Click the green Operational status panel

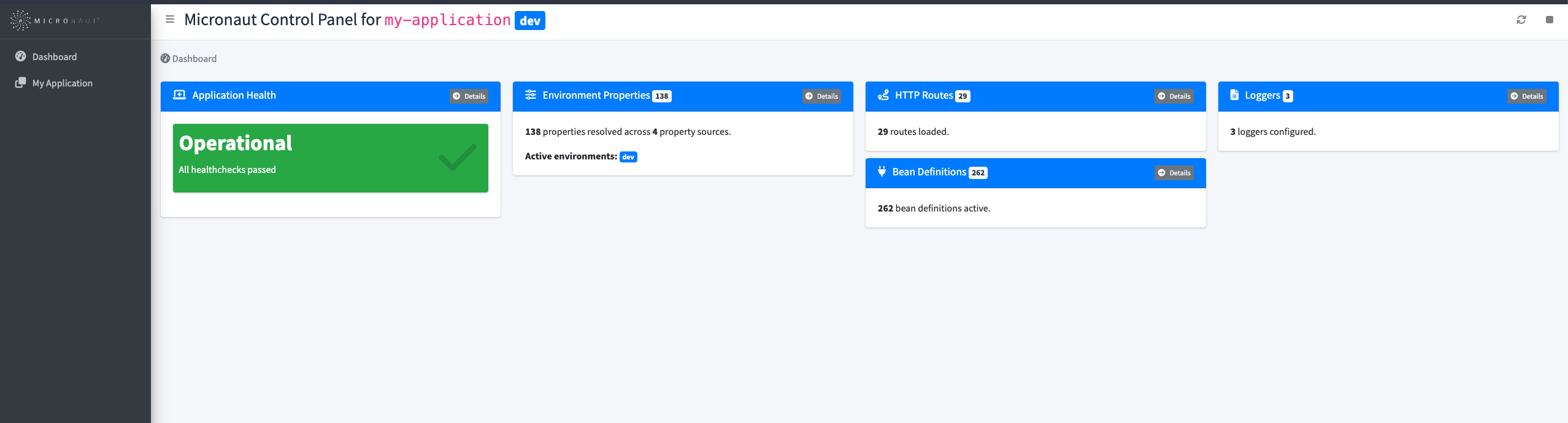pos(330,158)
